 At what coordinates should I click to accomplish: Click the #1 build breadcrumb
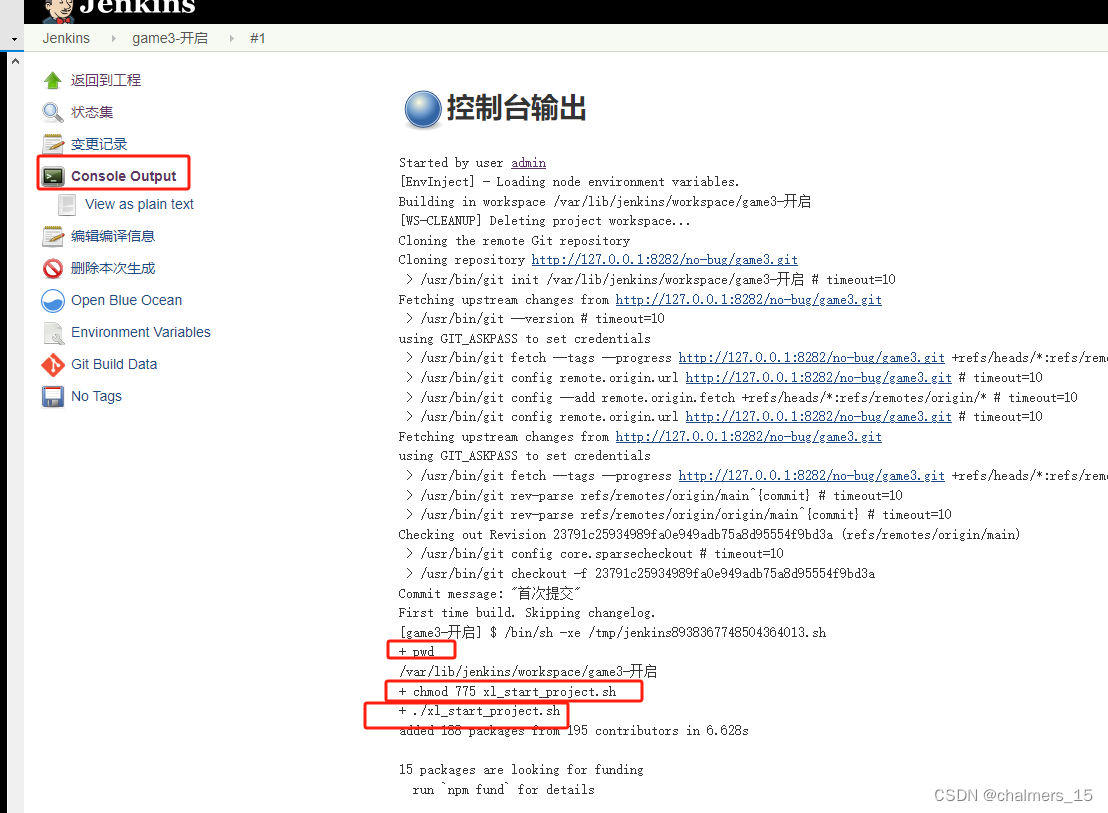click(257, 38)
